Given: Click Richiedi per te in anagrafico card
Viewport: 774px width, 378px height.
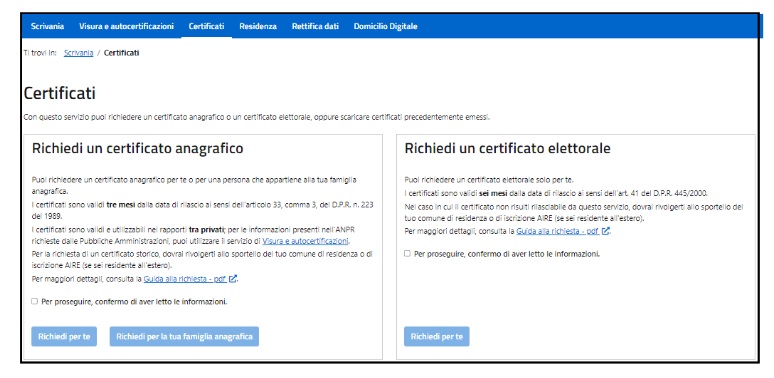Looking at the screenshot, I should click(64, 337).
